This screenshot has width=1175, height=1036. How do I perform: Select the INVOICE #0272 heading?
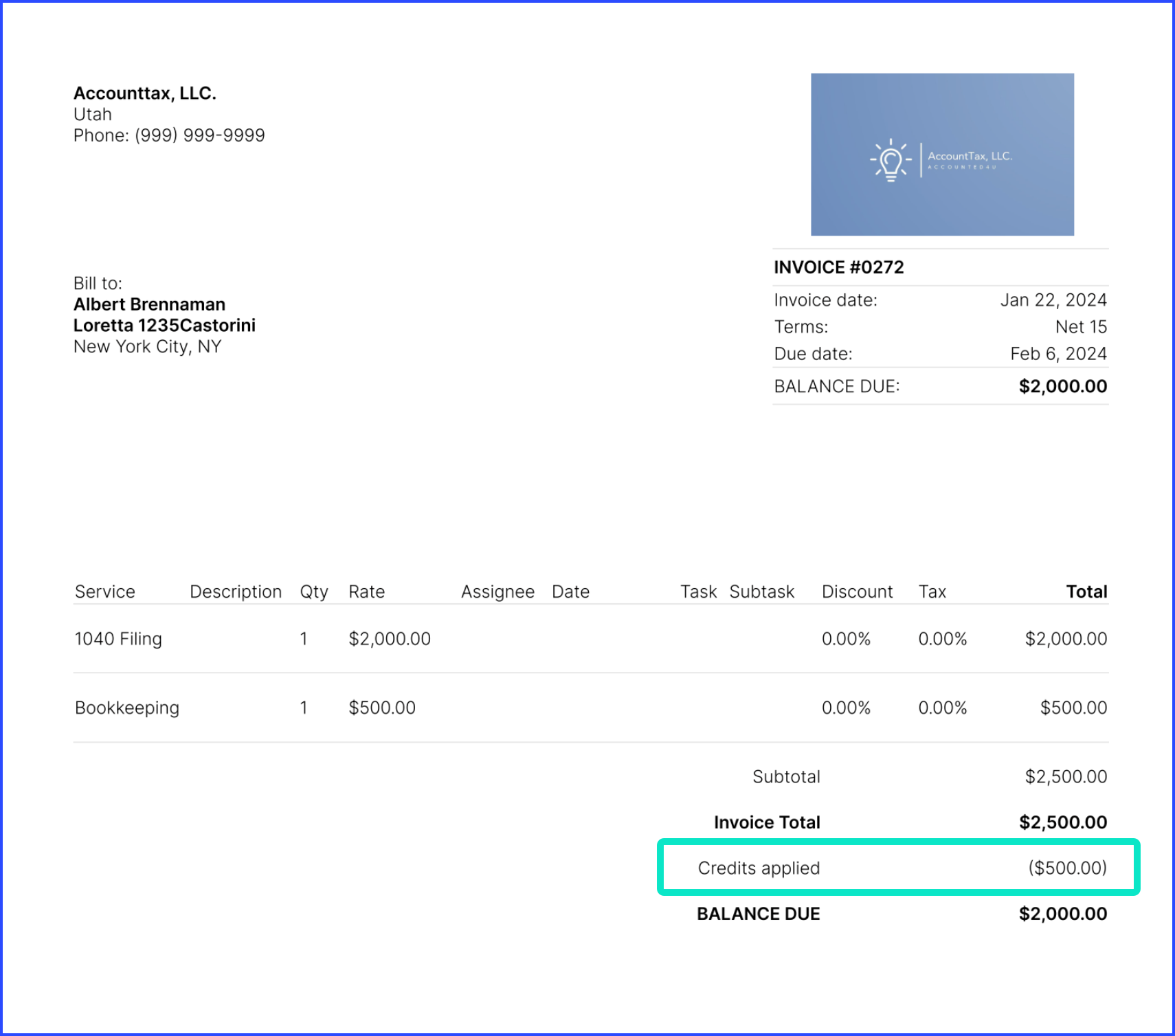coord(839,267)
